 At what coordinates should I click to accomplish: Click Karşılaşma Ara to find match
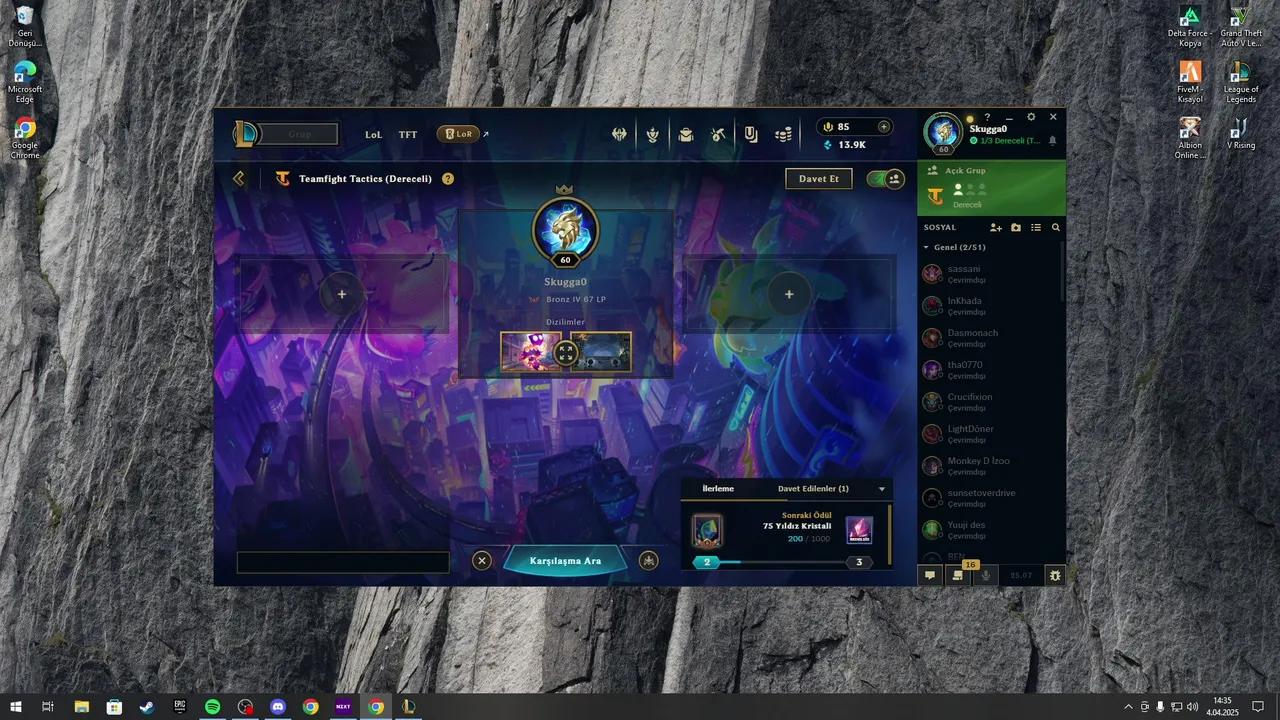pyautogui.click(x=566, y=561)
